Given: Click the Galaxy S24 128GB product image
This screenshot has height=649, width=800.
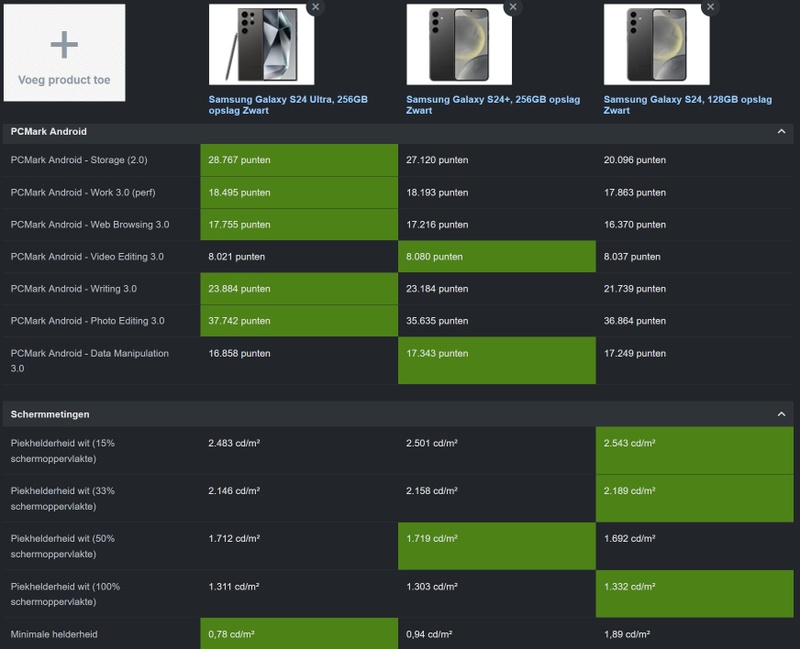Looking at the screenshot, I should pos(657,44).
